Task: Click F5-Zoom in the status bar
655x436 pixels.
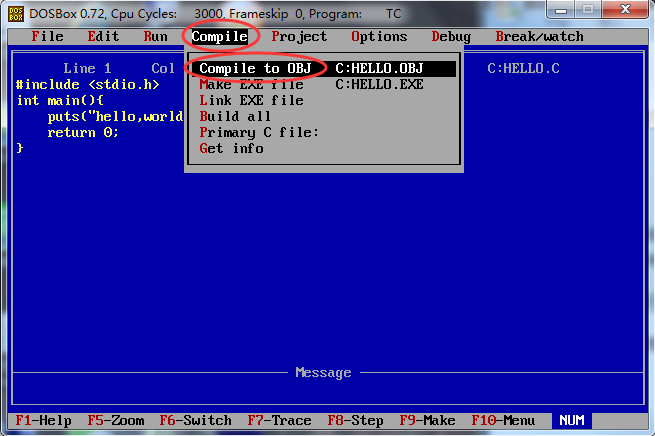Action: point(116,420)
